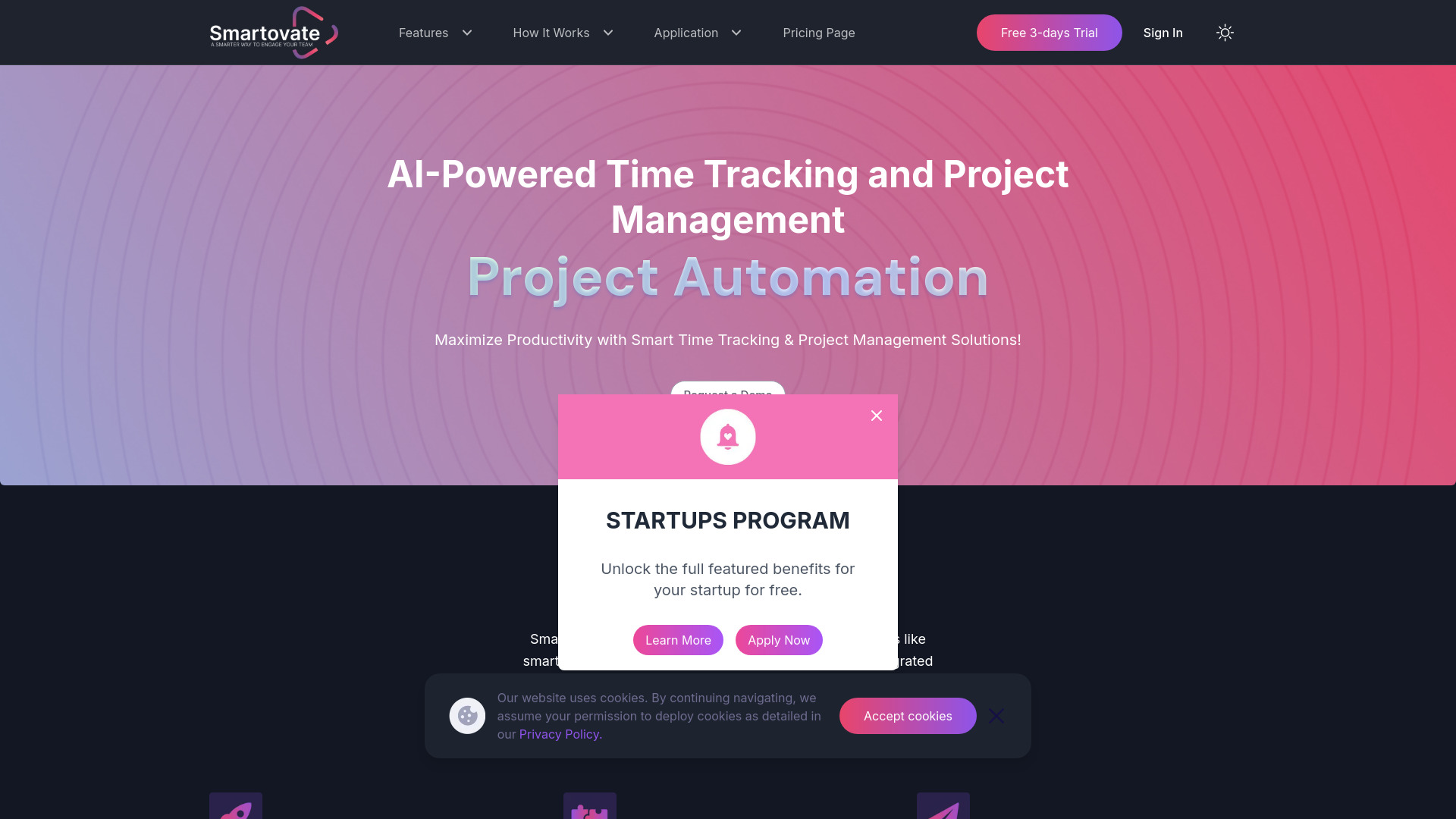Click Privacy Policy link in cookie banner
Screen dimensions: 1456x819
[559, 734]
